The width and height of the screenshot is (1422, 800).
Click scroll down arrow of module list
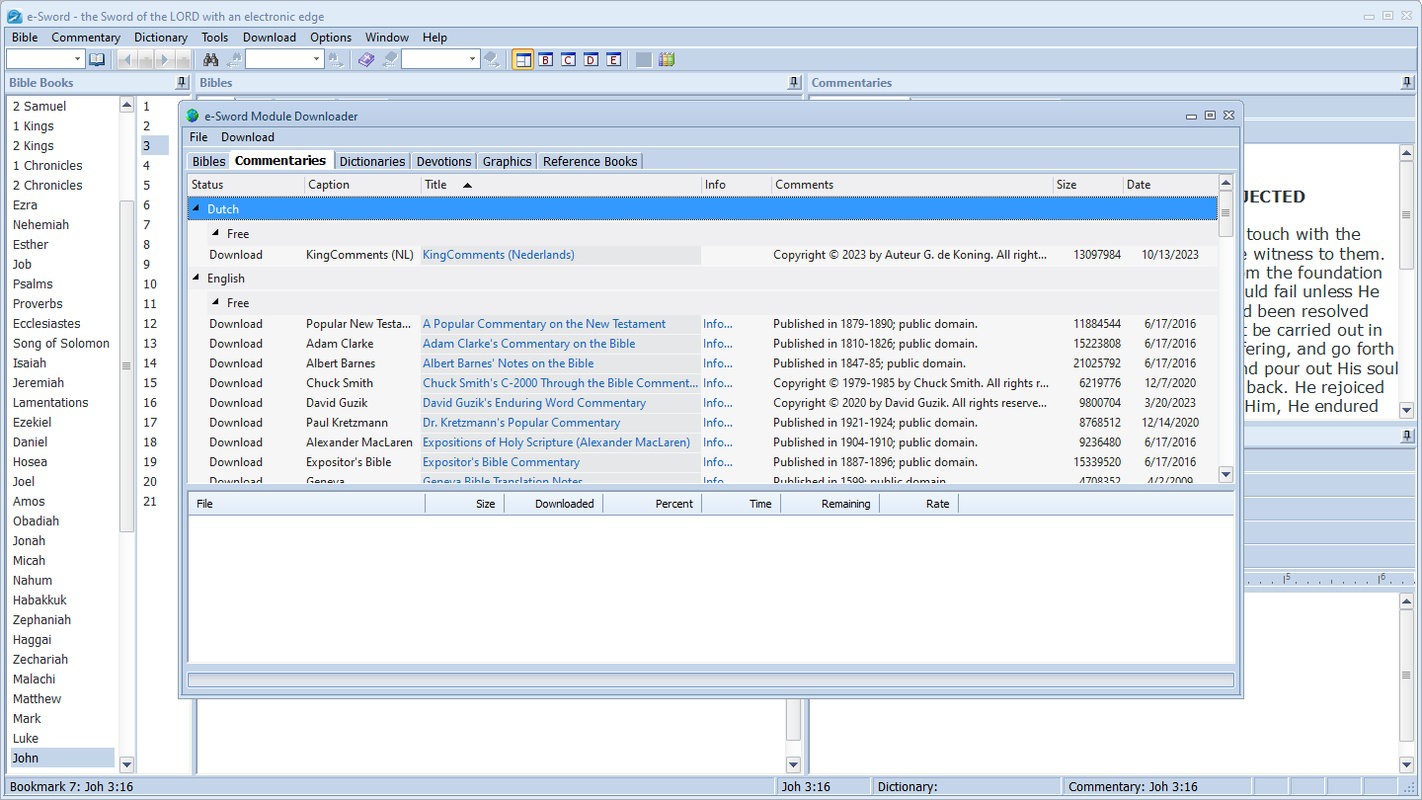pos(1226,475)
